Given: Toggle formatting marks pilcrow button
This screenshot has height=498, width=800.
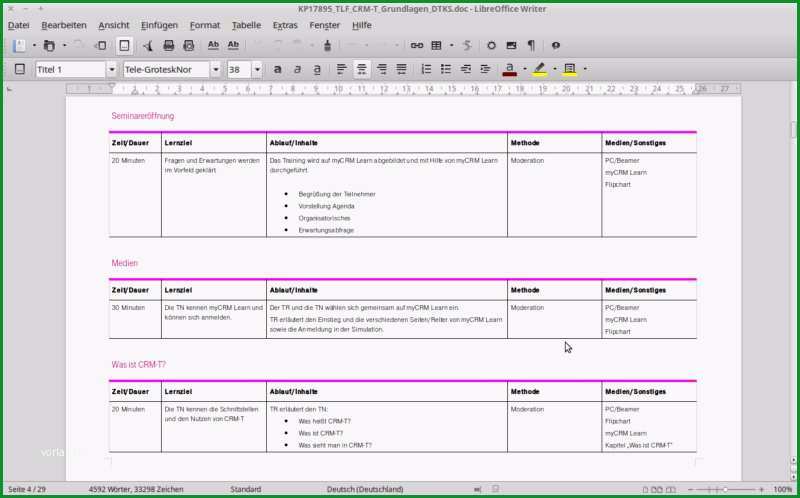Looking at the screenshot, I should (x=531, y=45).
